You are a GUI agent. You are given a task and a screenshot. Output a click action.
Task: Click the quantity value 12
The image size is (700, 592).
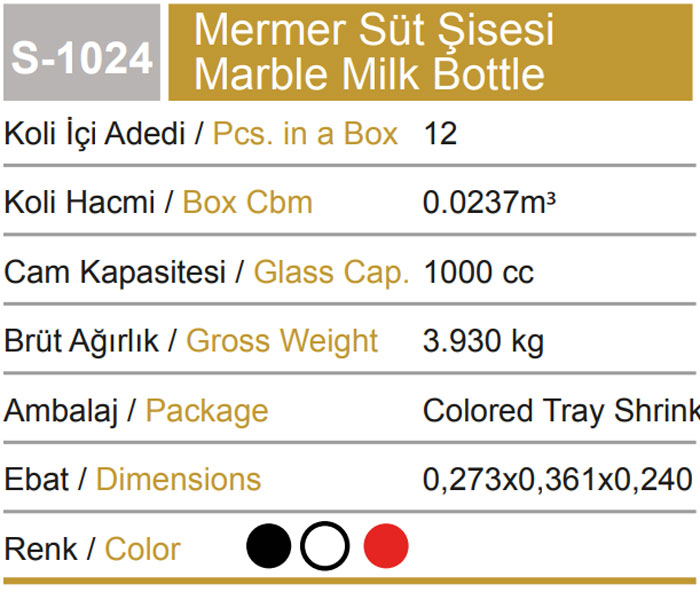click(x=440, y=134)
